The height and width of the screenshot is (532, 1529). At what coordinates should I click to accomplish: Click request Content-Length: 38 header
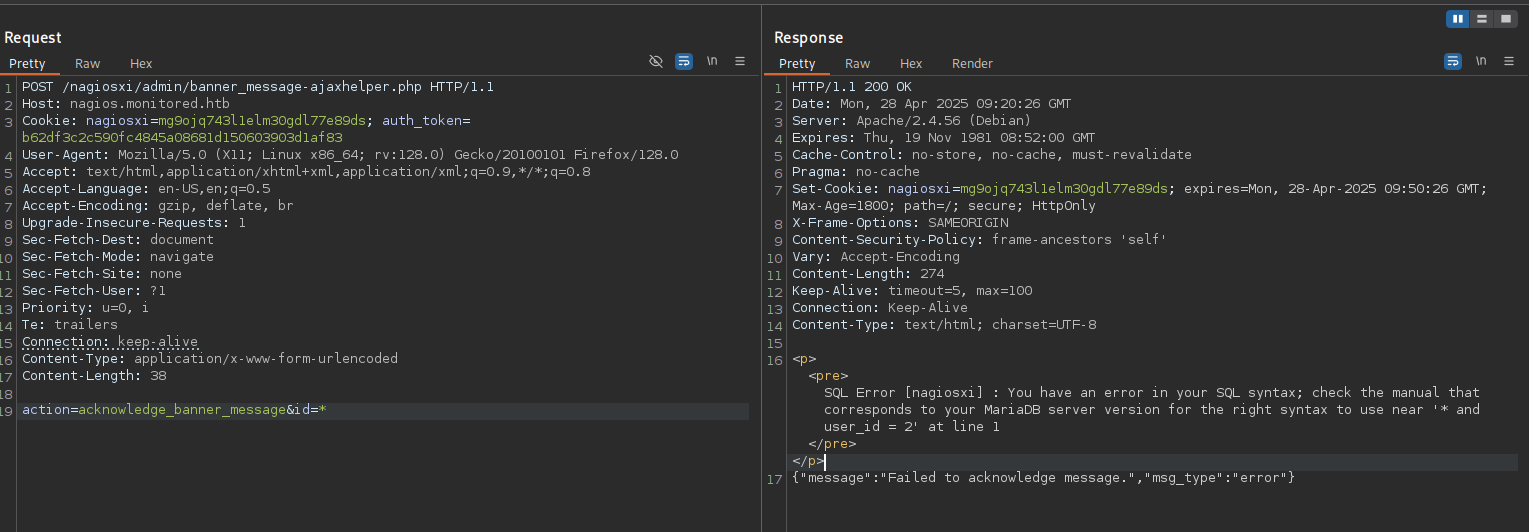click(x=94, y=375)
